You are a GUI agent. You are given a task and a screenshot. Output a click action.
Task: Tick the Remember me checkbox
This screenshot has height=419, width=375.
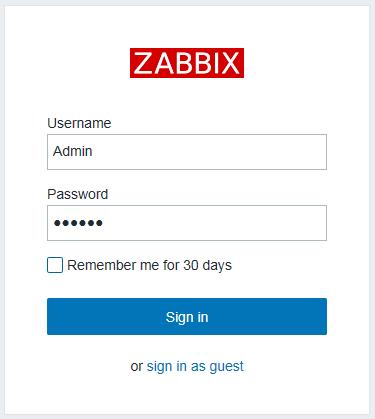pyautogui.click(x=55, y=265)
